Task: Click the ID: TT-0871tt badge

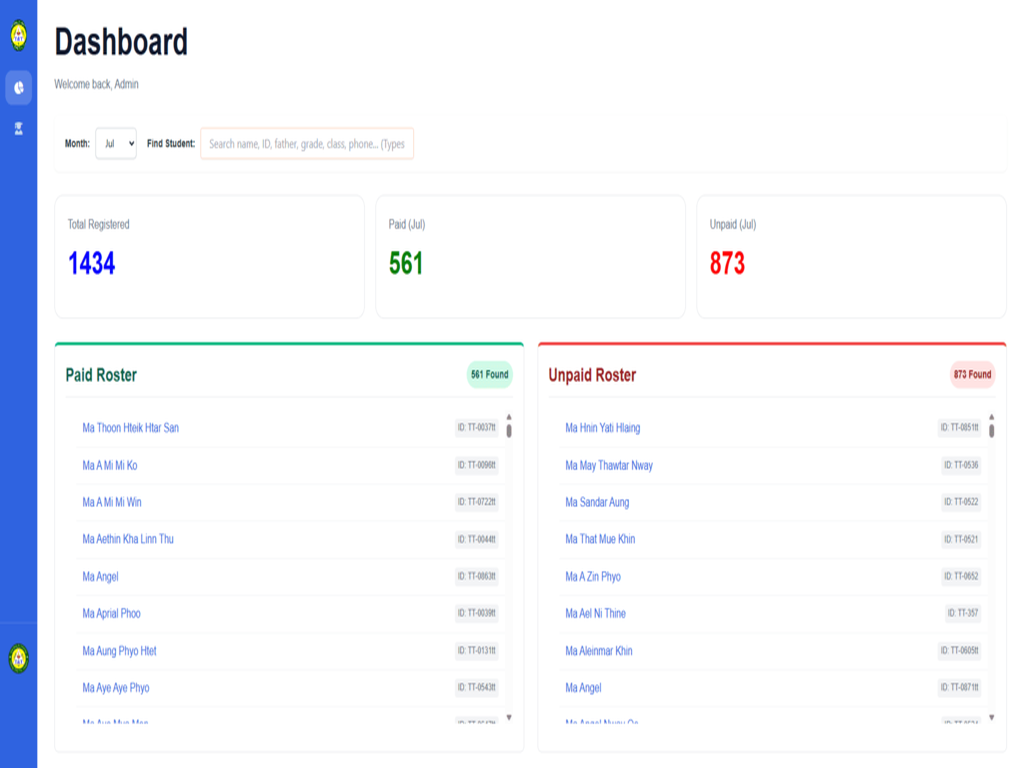Action: pyautogui.click(x=959, y=687)
